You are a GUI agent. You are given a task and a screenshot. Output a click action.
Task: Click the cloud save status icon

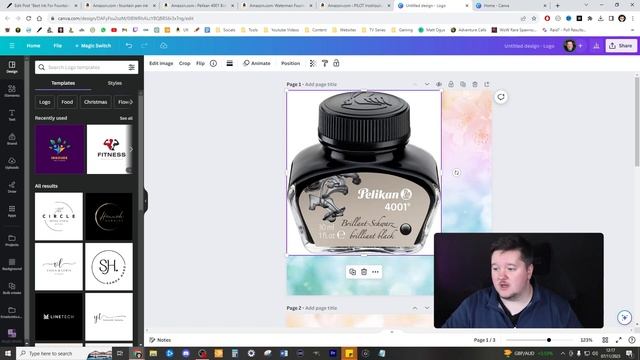click(x=164, y=46)
